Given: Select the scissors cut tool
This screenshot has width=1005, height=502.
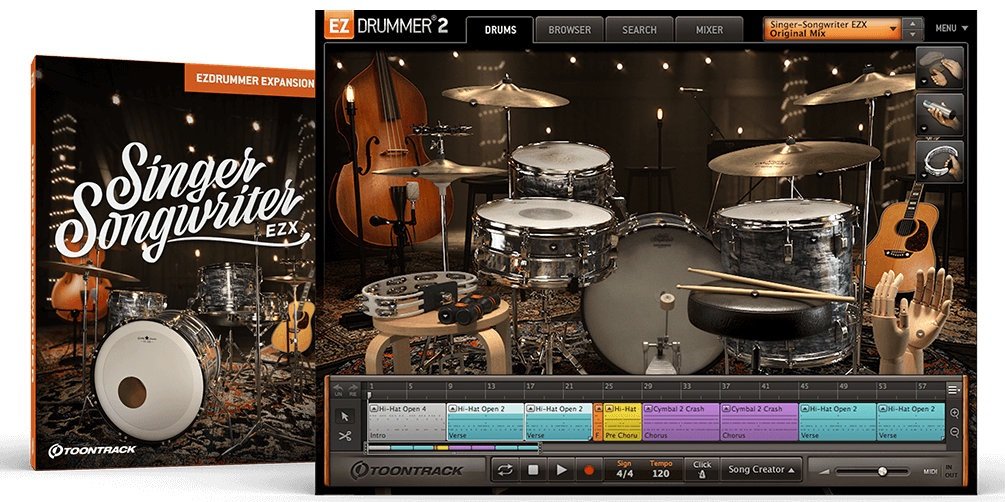Looking at the screenshot, I should point(344,435).
